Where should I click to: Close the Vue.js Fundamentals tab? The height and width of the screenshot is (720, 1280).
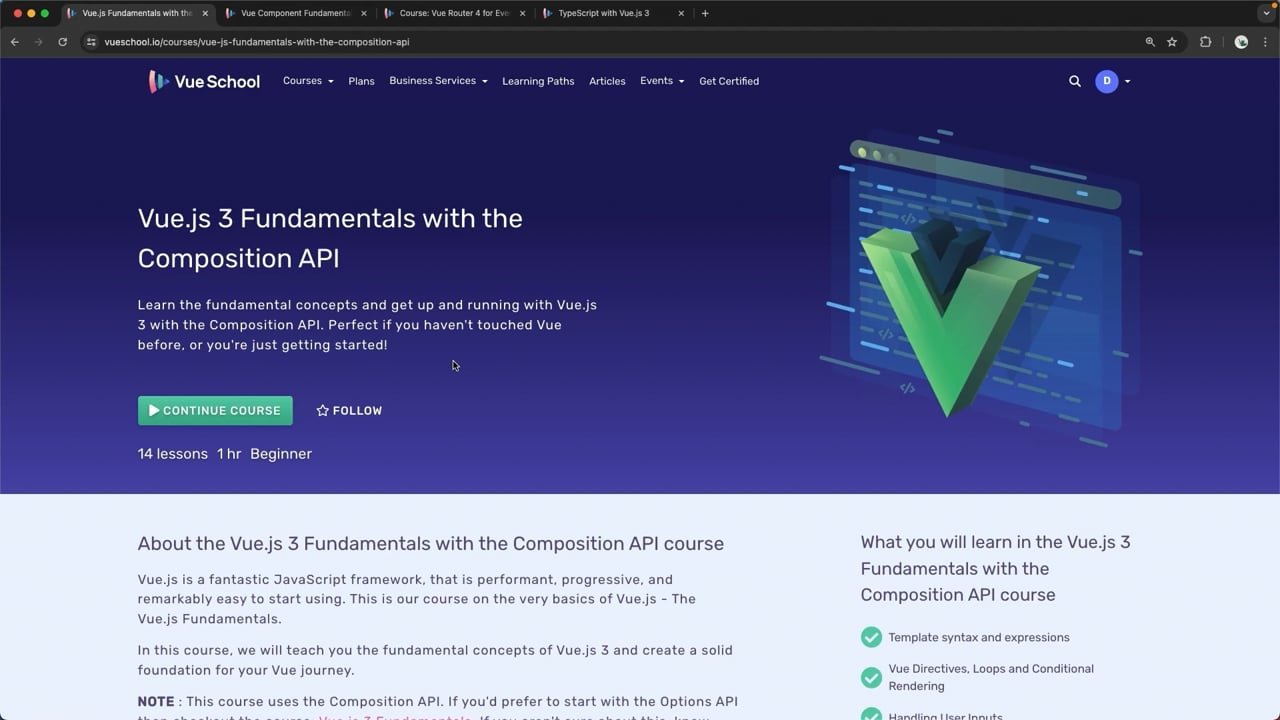point(206,13)
